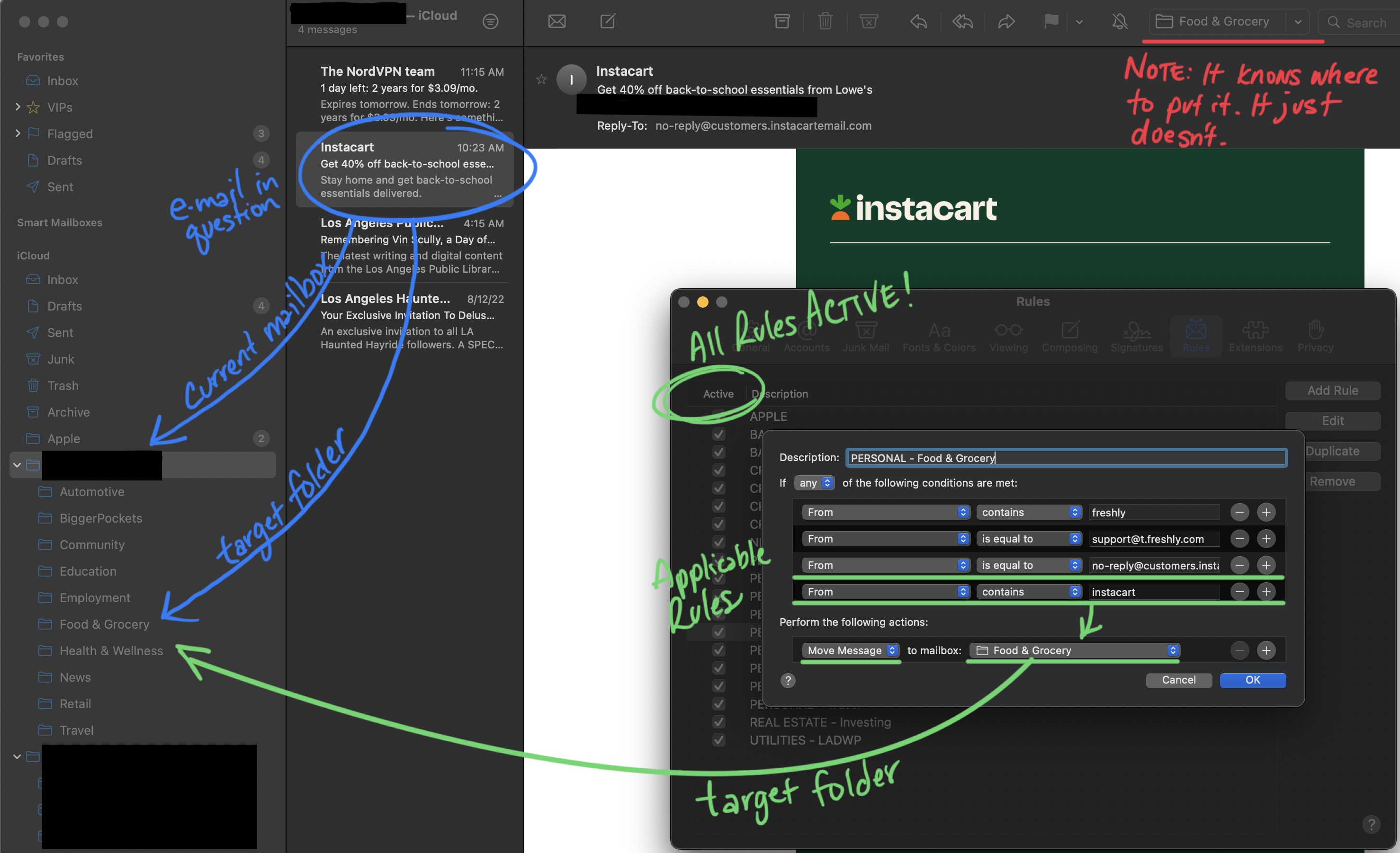Click the trash delete message icon
The height and width of the screenshot is (853, 1400).
pyautogui.click(x=825, y=22)
